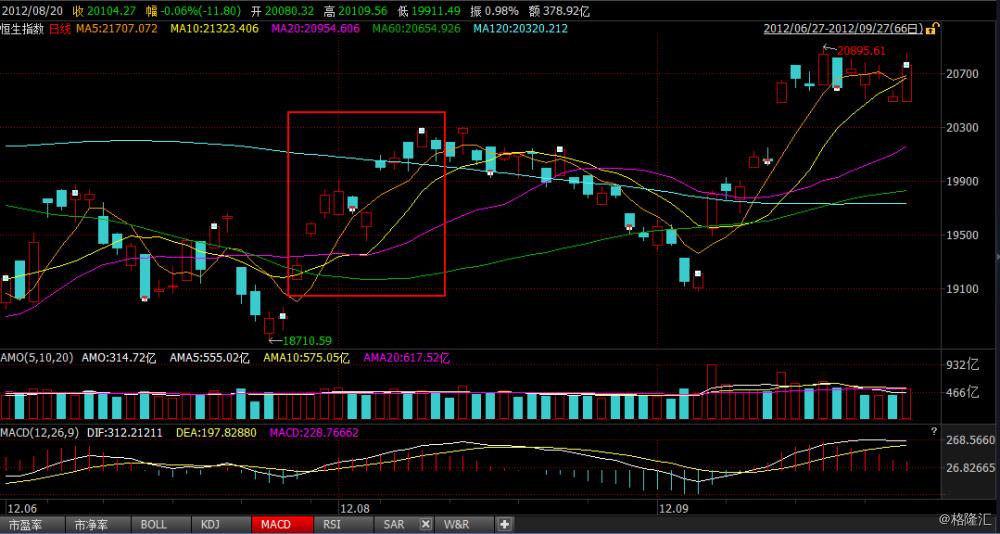The image size is (1000, 534).
Task: Switch to the BOLL indicator tab
Action: [x=153, y=524]
